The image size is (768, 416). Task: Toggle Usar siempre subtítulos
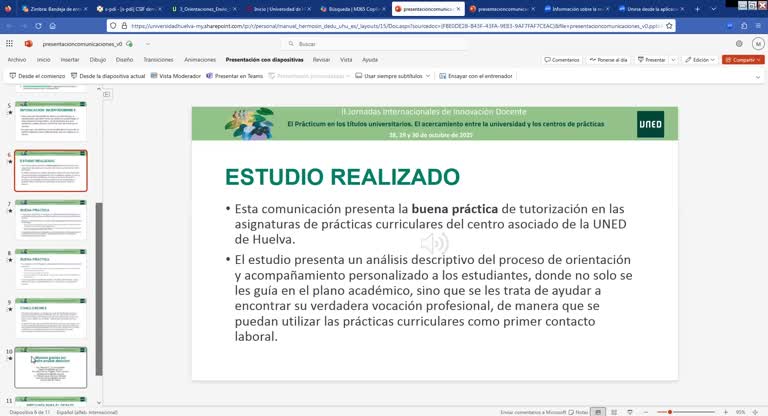click(x=389, y=76)
